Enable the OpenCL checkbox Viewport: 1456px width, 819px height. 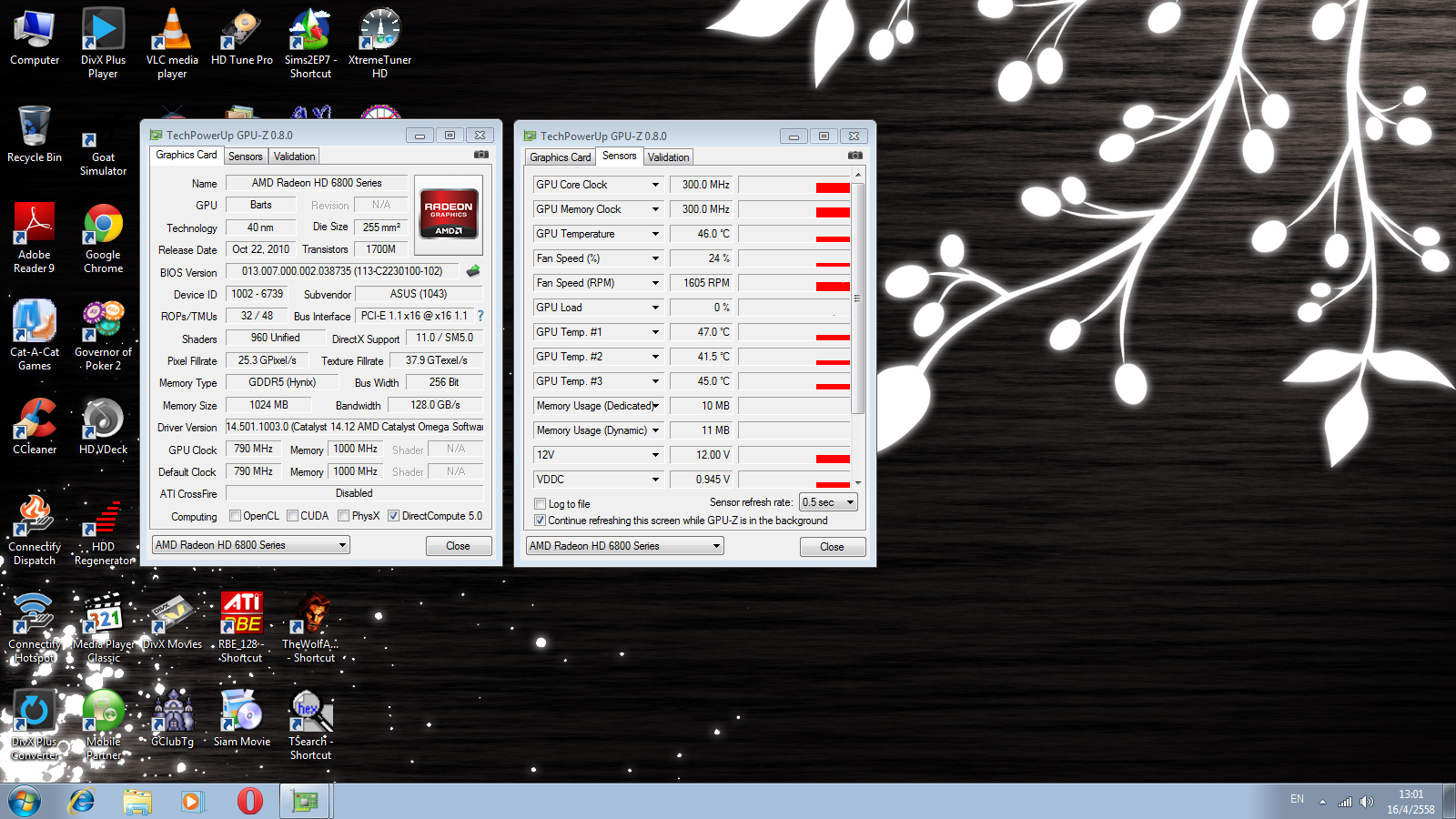[236, 516]
